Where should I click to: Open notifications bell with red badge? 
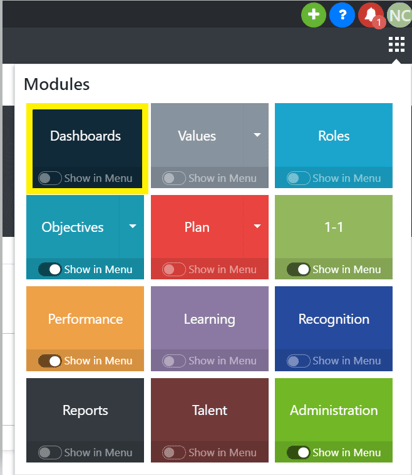371,15
